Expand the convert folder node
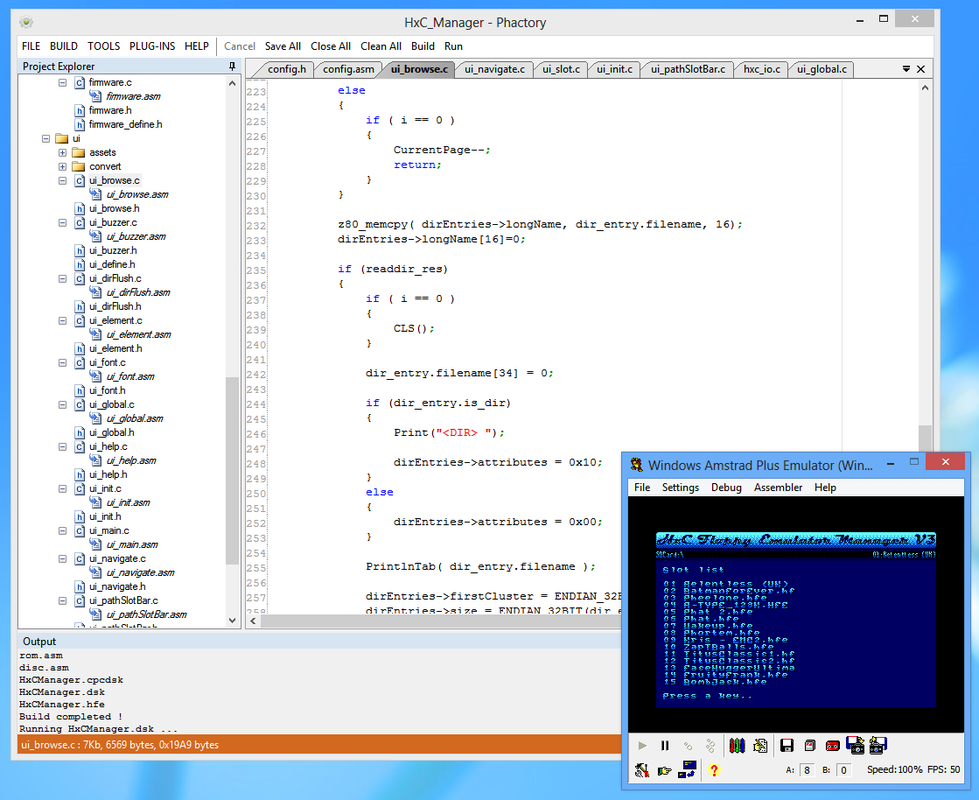The width and height of the screenshot is (979, 800). point(62,167)
